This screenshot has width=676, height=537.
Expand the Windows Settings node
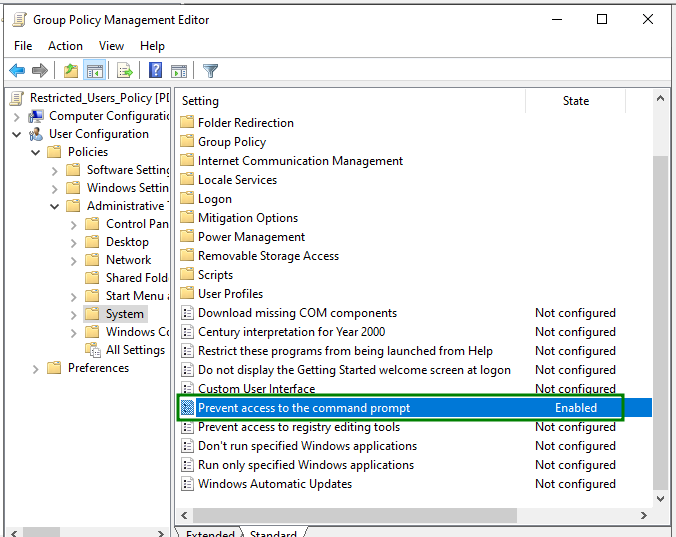pyautogui.click(x=54, y=189)
